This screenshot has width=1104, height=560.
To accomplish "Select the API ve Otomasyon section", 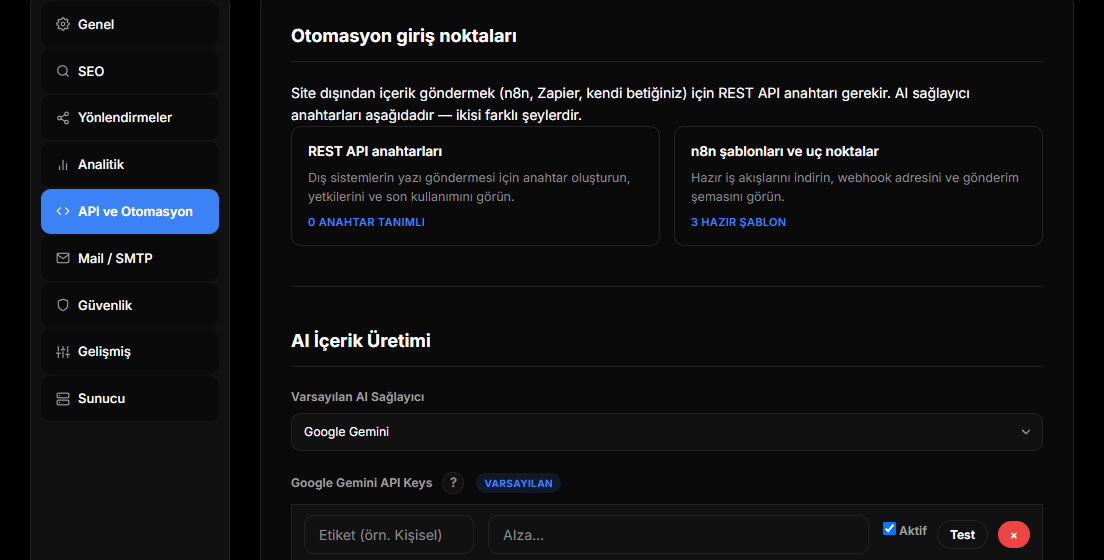I will coord(130,211).
